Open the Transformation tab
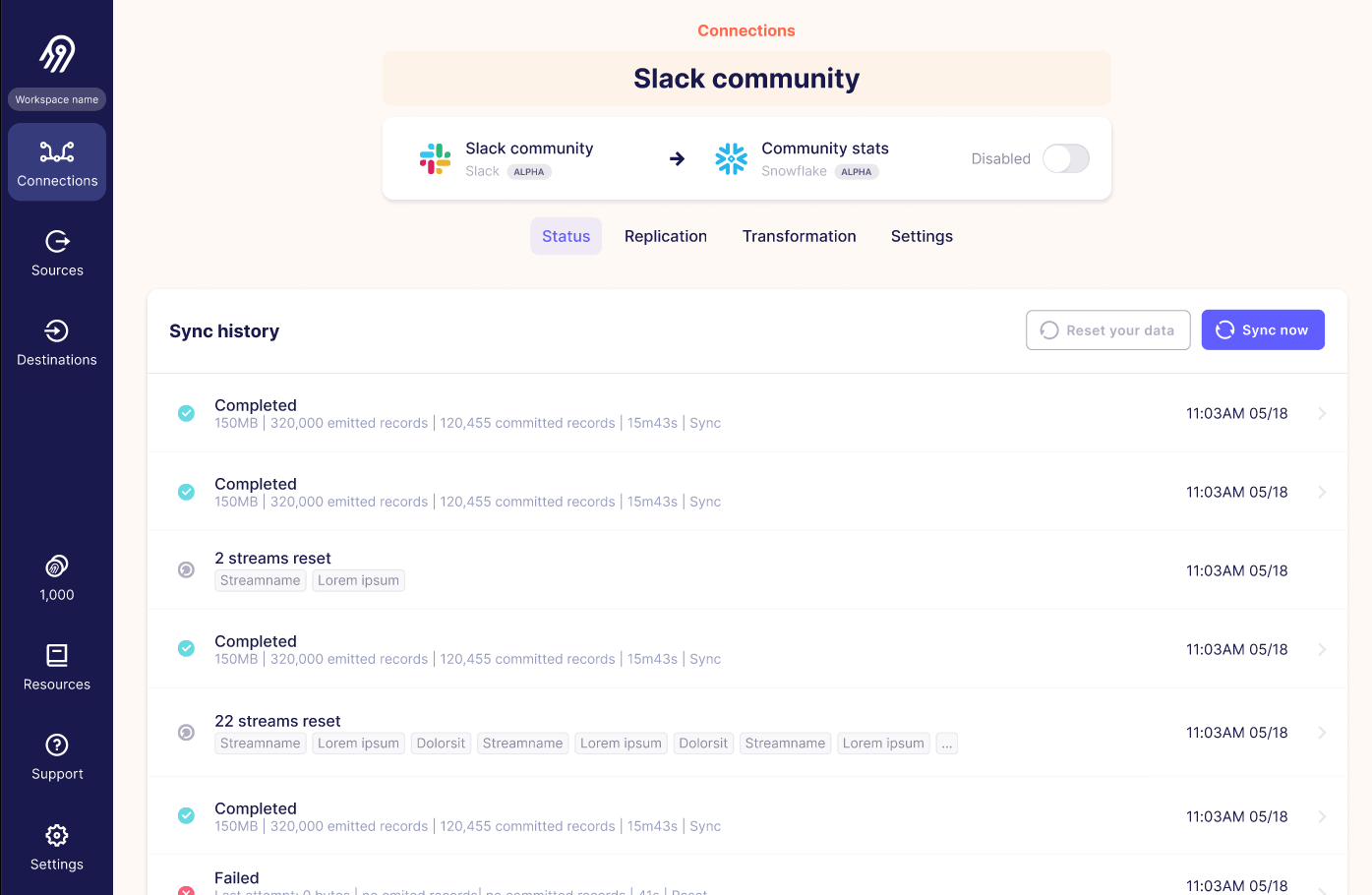Image resolution: width=1372 pixels, height=895 pixels. pos(799,236)
